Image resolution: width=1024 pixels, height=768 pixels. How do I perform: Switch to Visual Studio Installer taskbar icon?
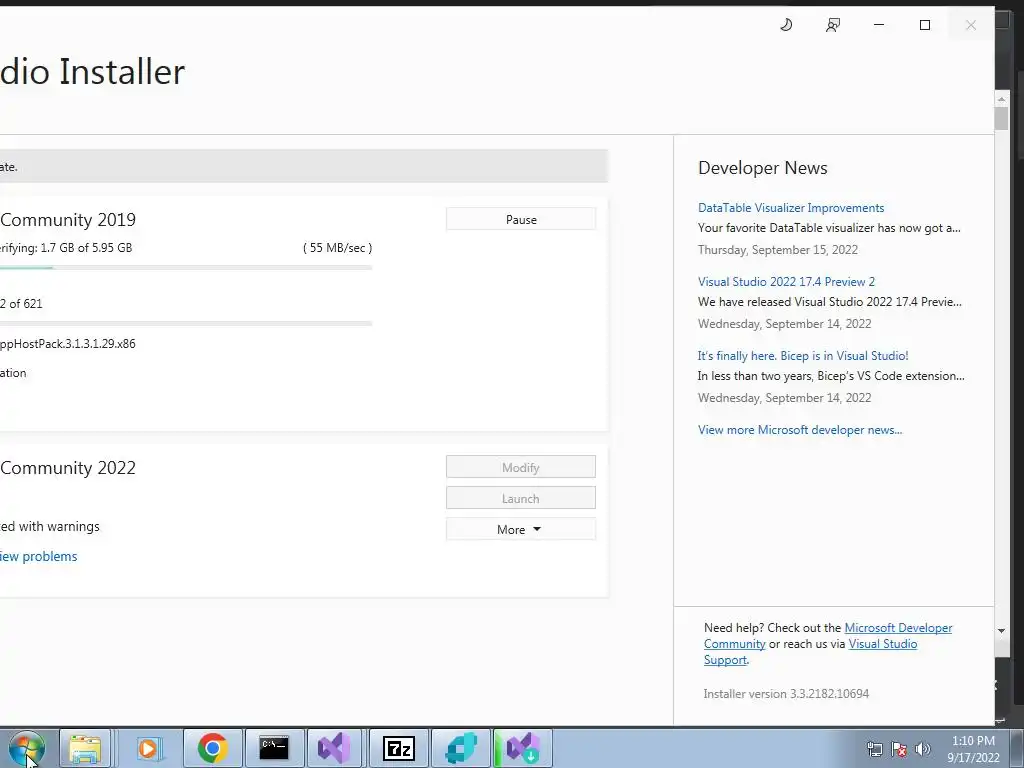pos(522,748)
